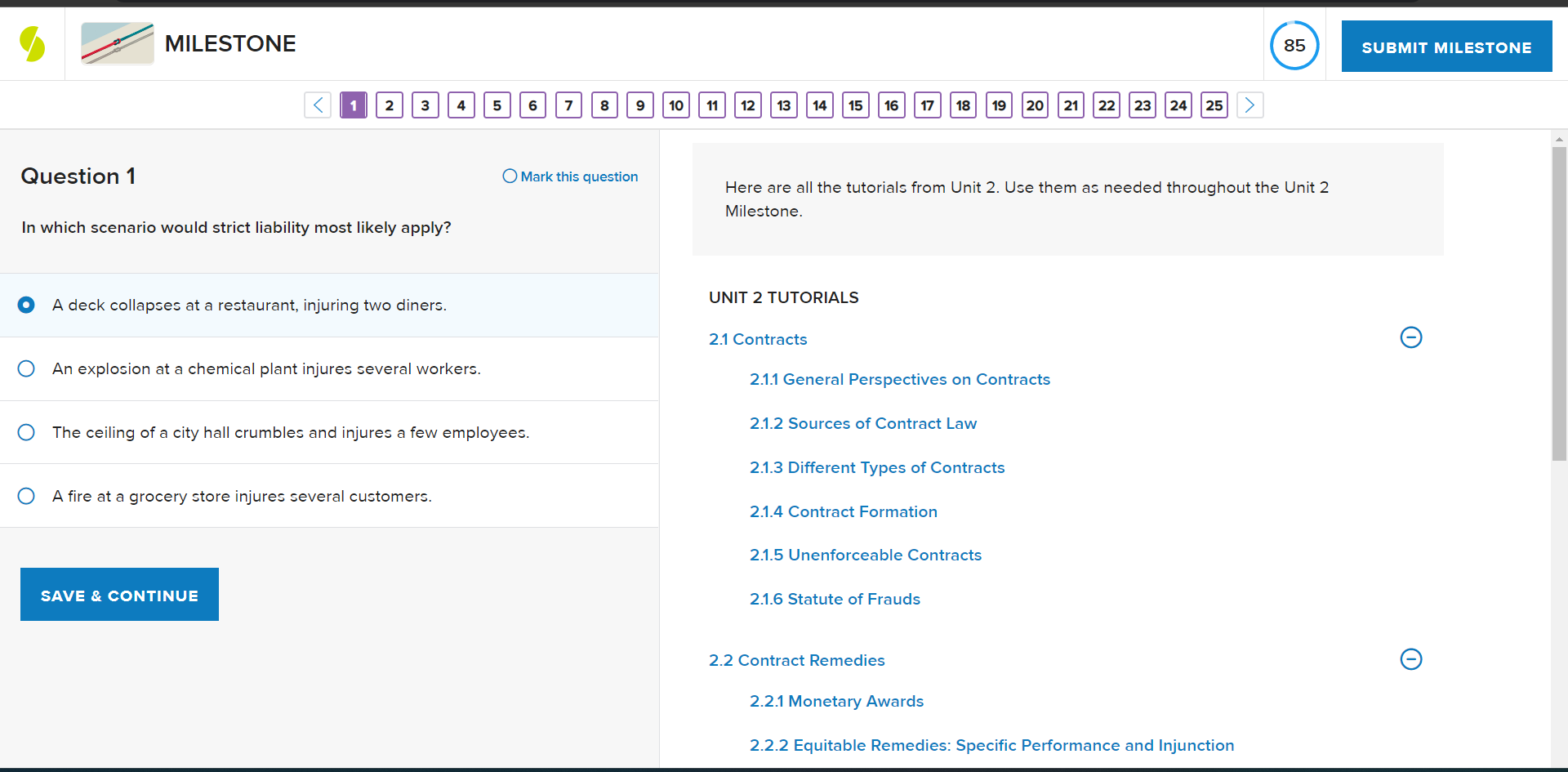Open tutorial 2.1.4 Contract Formation
Viewport: 1568px width, 772px height.
[x=844, y=511]
